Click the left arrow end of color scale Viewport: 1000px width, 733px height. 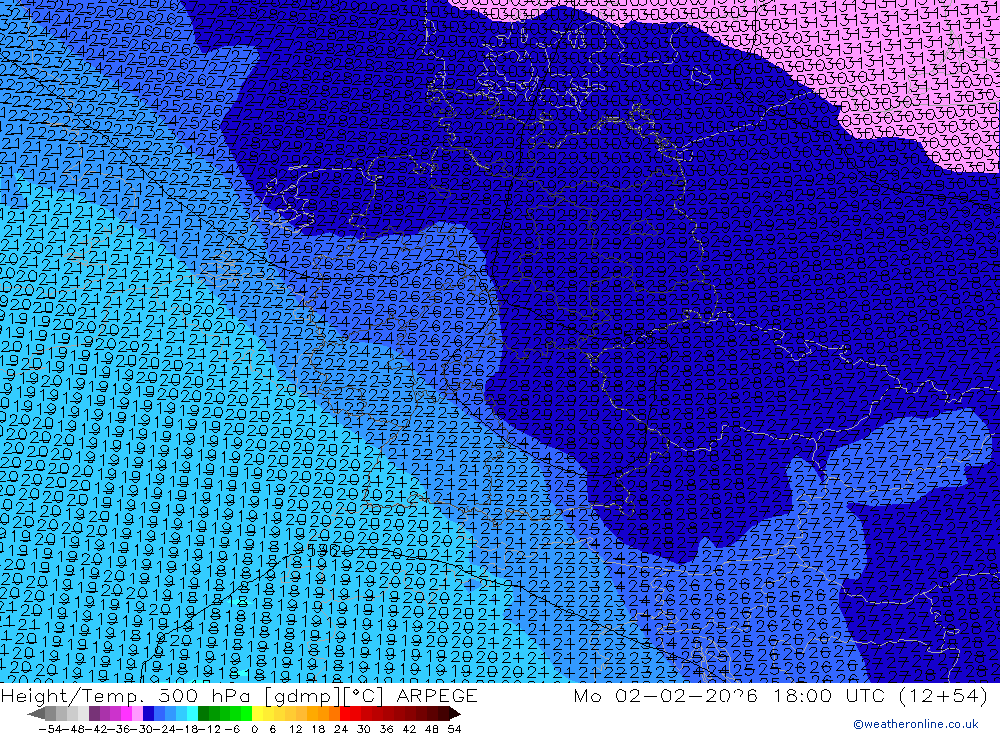pos(37,713)
